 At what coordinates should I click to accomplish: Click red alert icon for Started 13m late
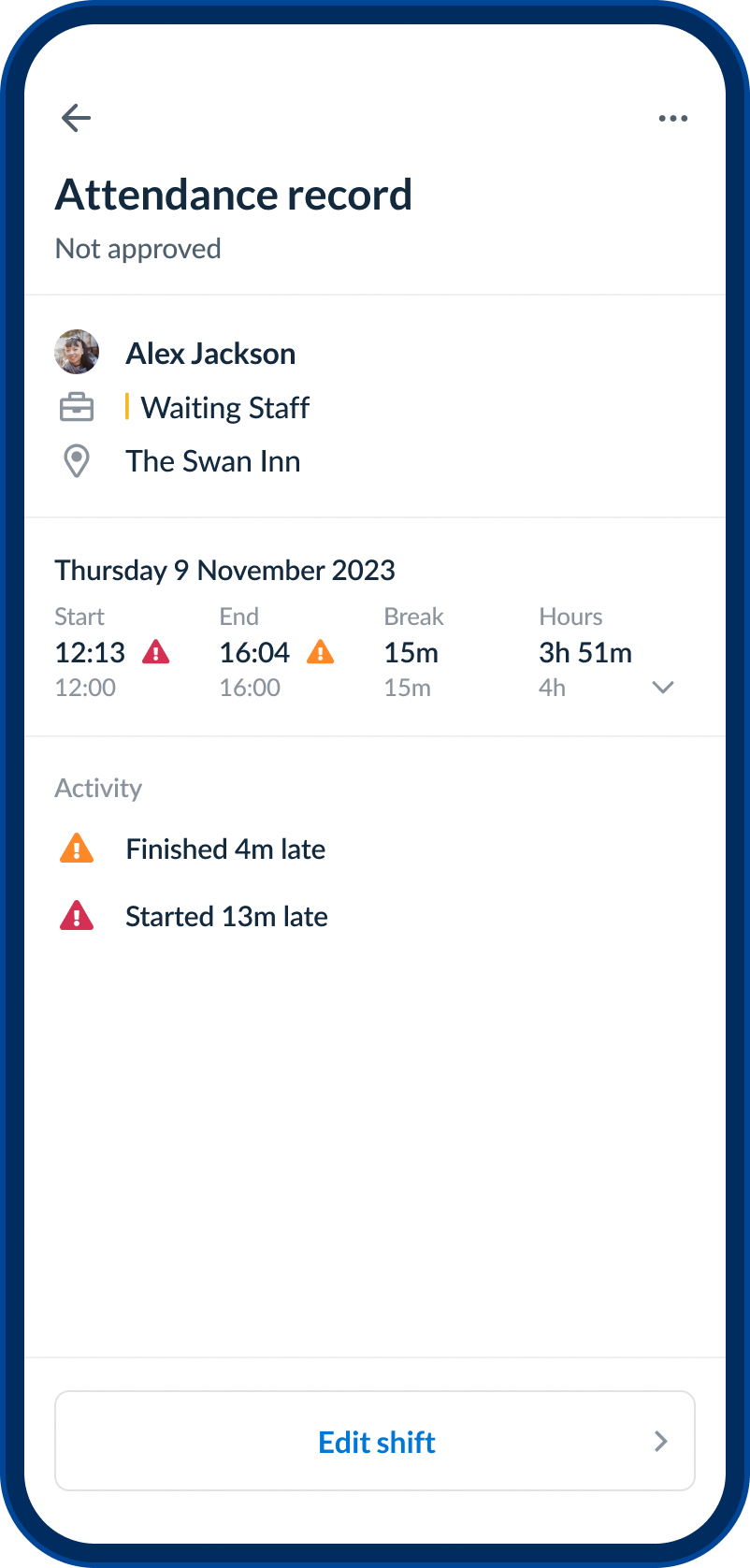coord(77,916)
